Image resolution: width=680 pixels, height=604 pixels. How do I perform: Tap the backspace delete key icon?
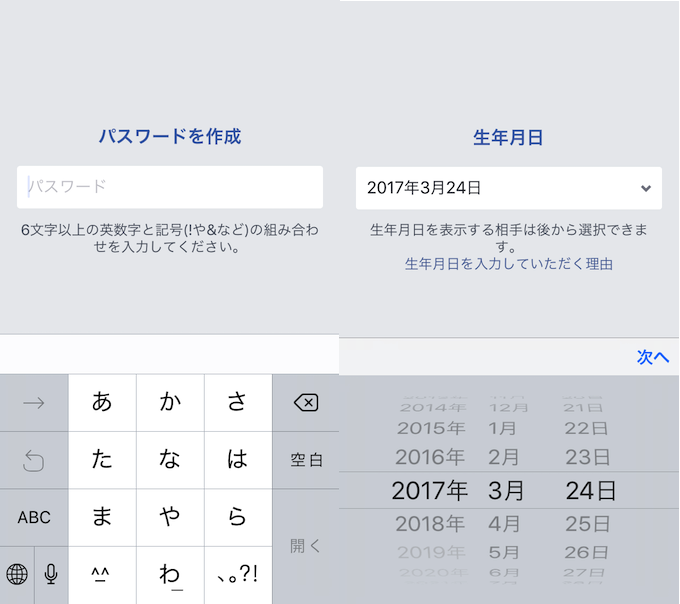click(306, 403)
